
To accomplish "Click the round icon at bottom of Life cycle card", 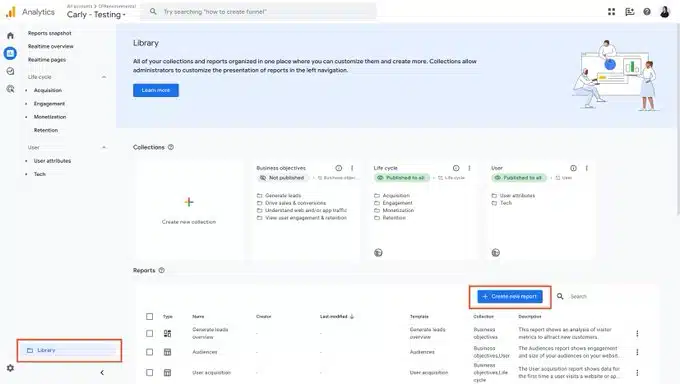I will (x=378, y=253).
